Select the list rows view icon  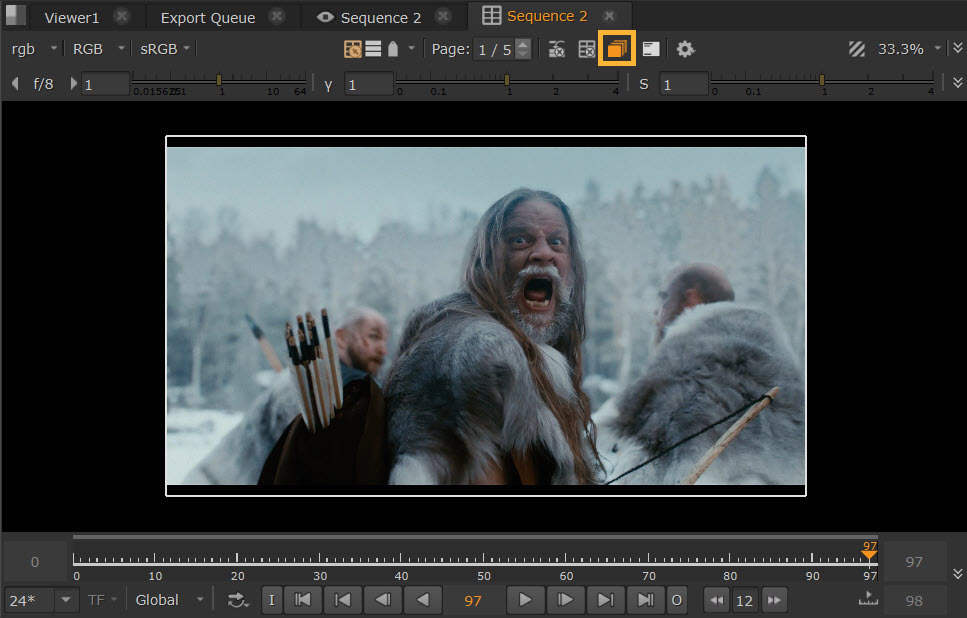coord(373,49)
